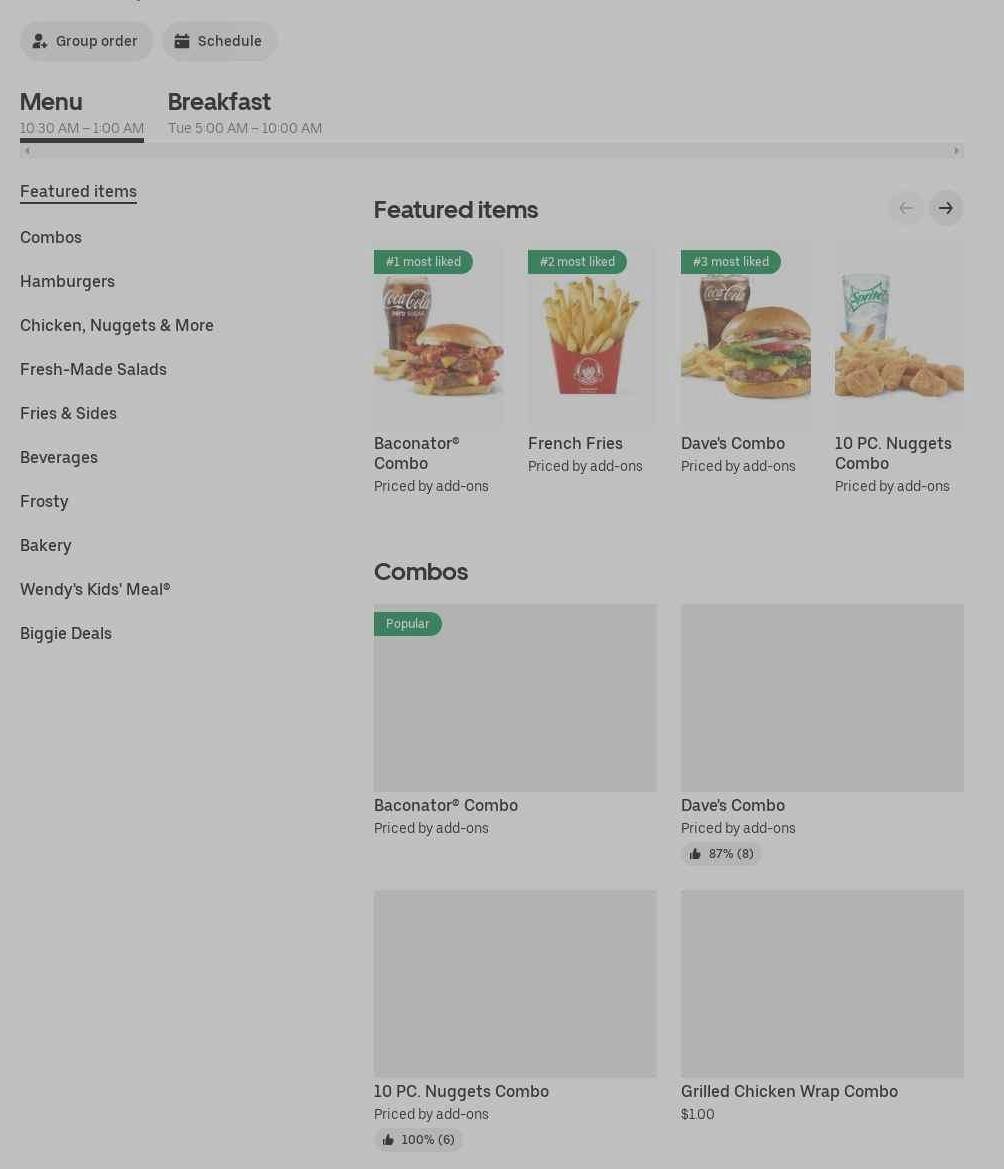This screenshot has height=1169, width=1004.
Task: Jump to the Hamburgers category
Action: 67,281
